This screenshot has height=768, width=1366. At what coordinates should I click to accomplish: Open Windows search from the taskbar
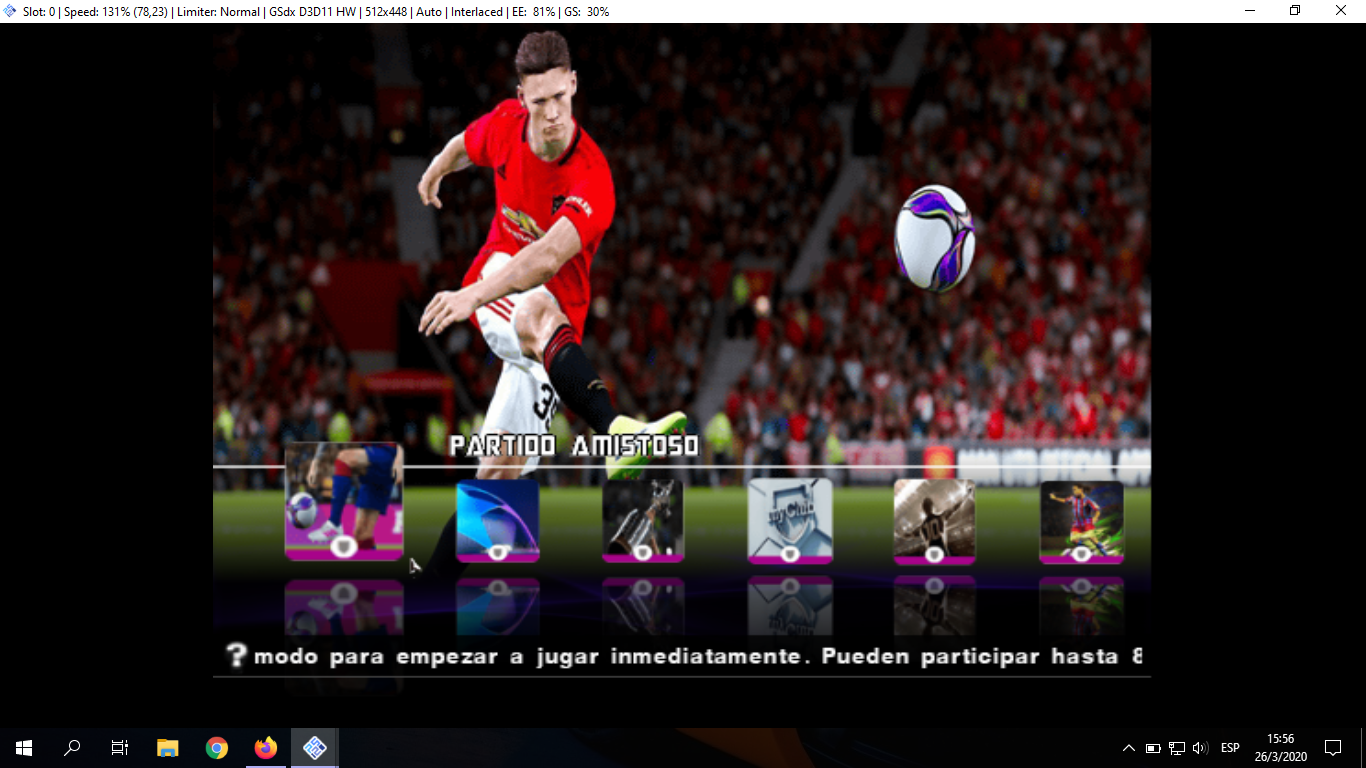point(72,747)
